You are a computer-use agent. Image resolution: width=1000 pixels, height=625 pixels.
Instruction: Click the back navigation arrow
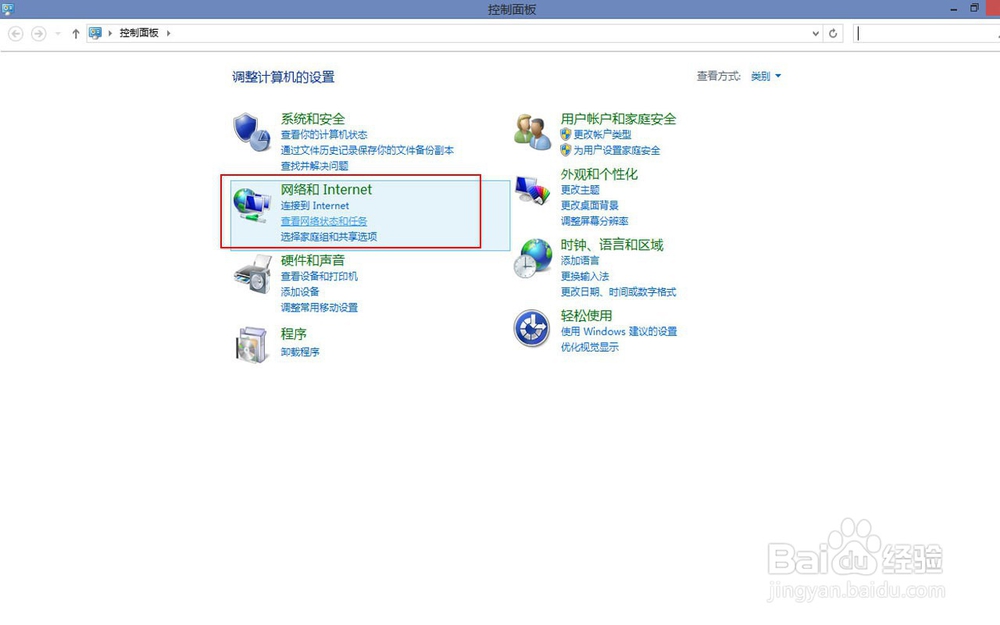(x=15, y=33)
